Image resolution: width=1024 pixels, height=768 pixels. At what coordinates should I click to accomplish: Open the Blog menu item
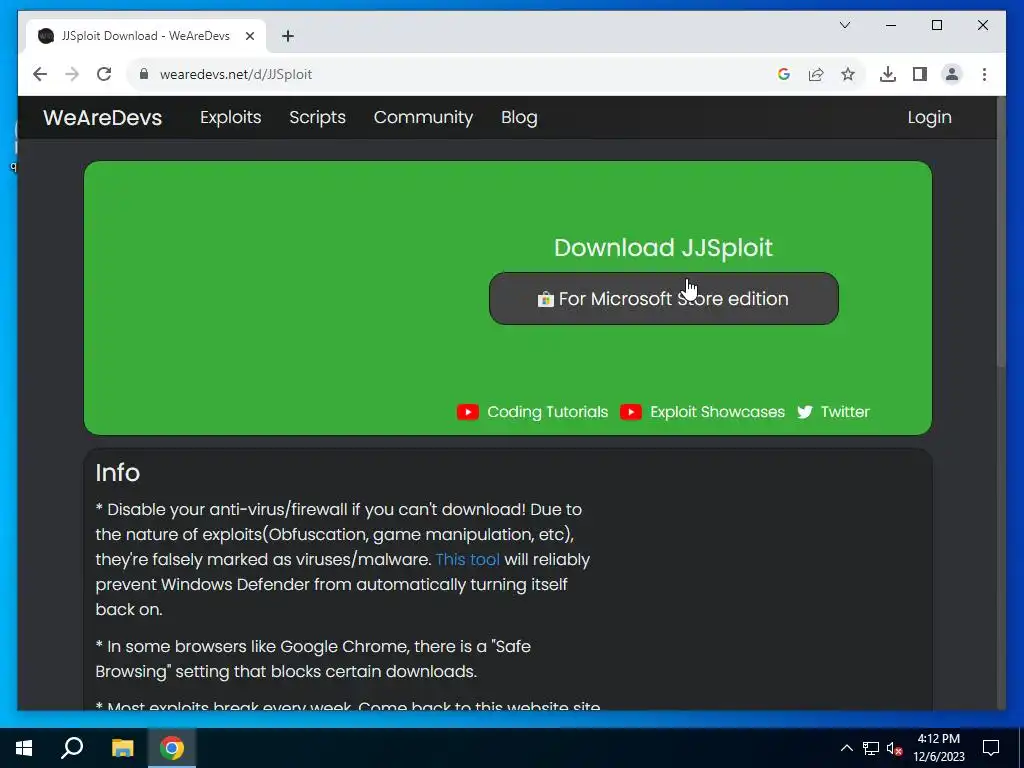coord(519,118)
